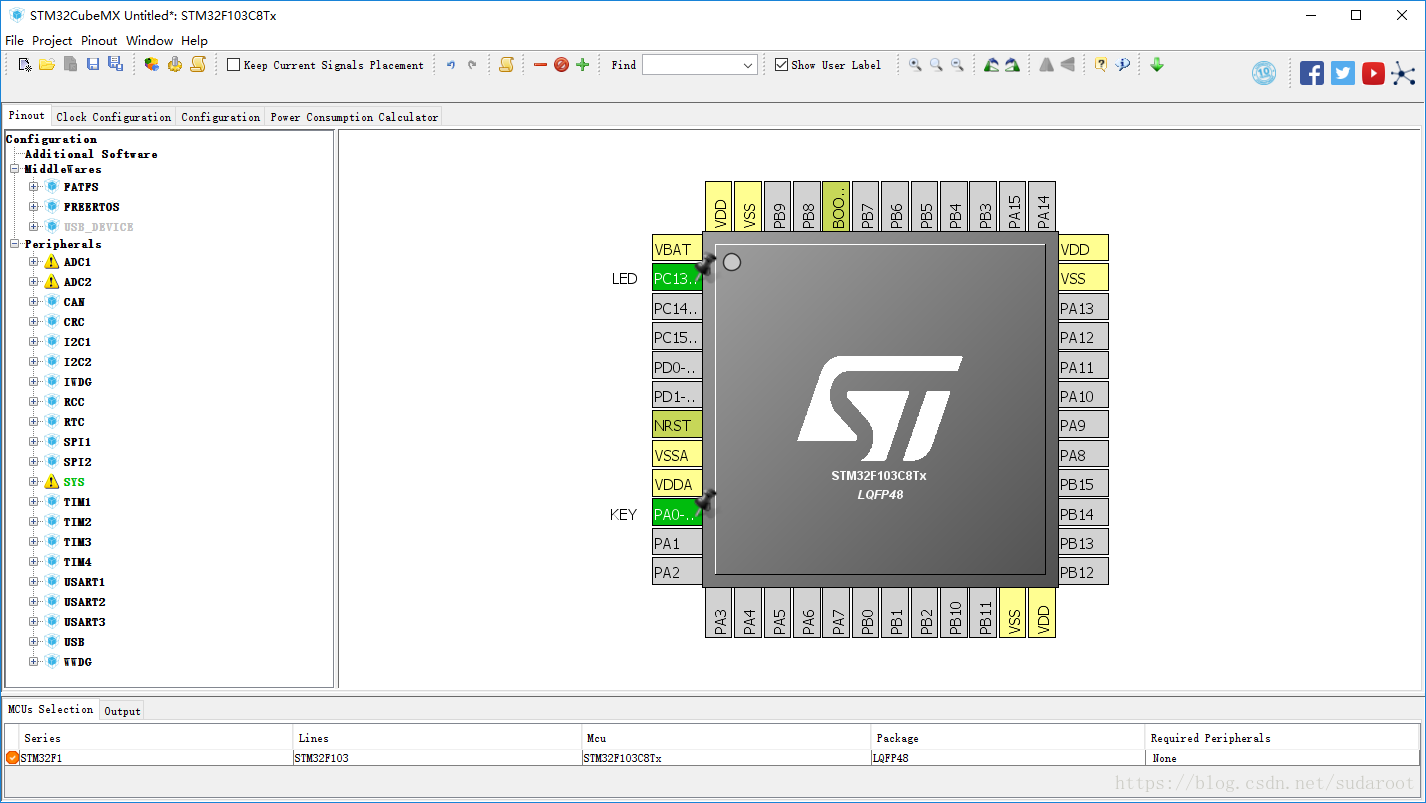Click the green PC13 LED pin
The height and width of the screenshot is (803, 1426).
(x=677, y=278)
